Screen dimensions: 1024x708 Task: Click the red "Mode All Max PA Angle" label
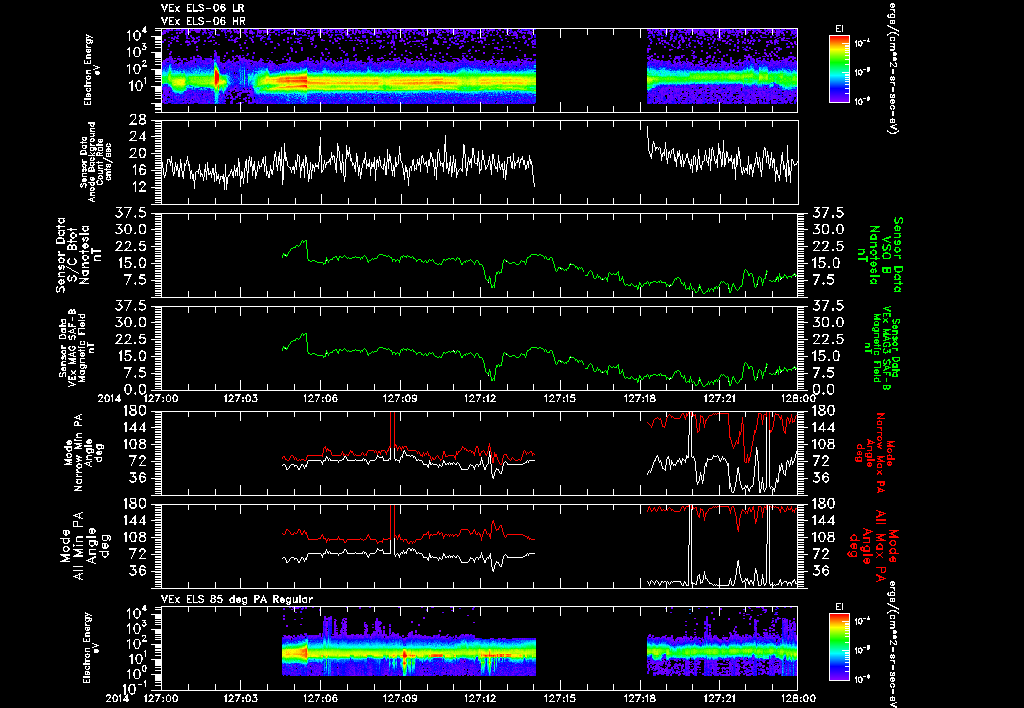click(875, 545)
